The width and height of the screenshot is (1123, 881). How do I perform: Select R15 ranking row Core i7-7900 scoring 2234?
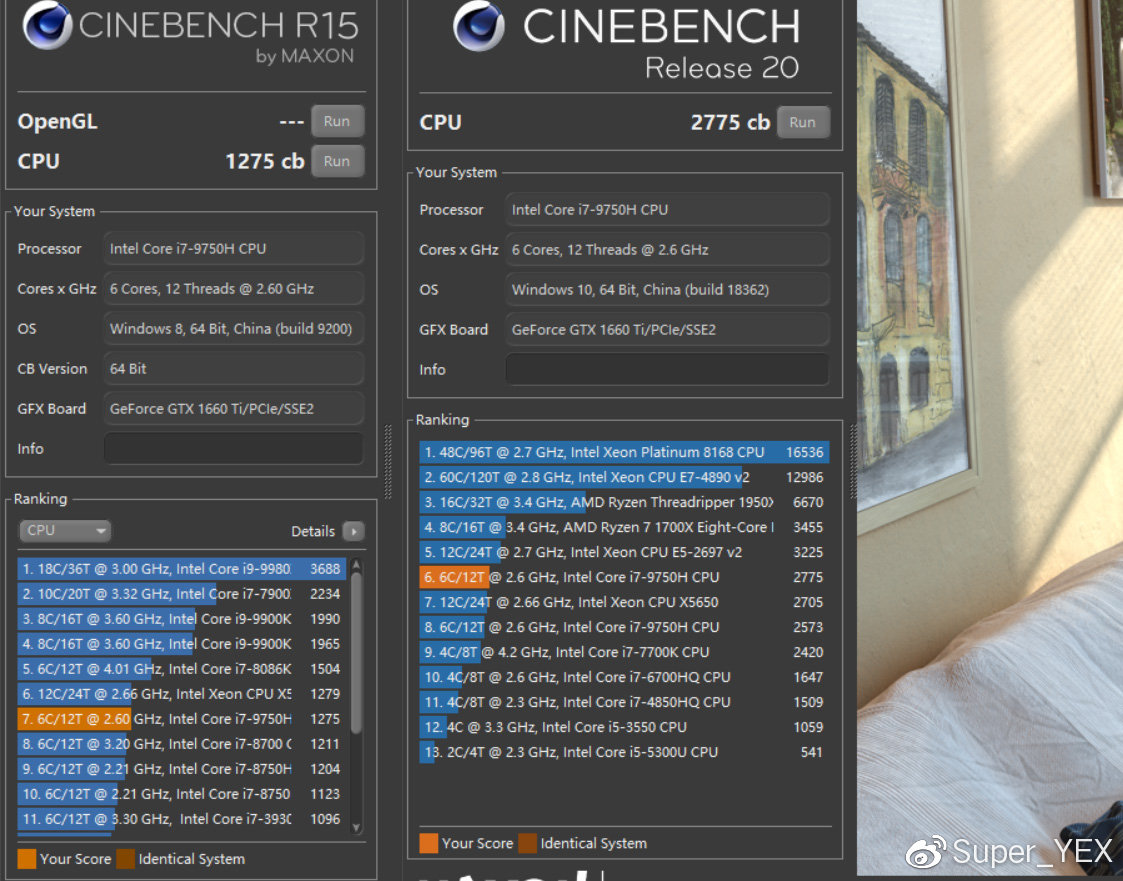[x=182, y=594]
